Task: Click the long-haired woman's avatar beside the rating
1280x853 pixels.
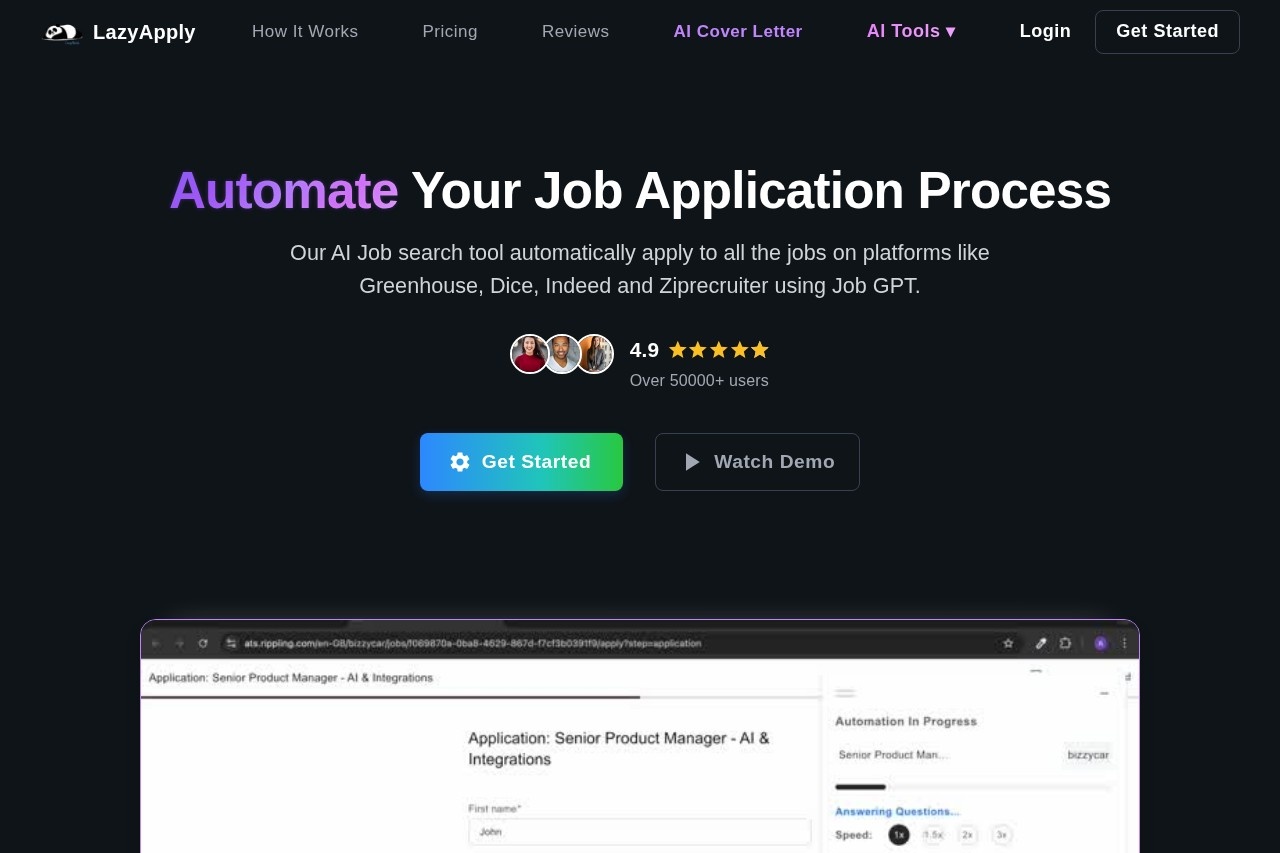Action: point(595,354)
